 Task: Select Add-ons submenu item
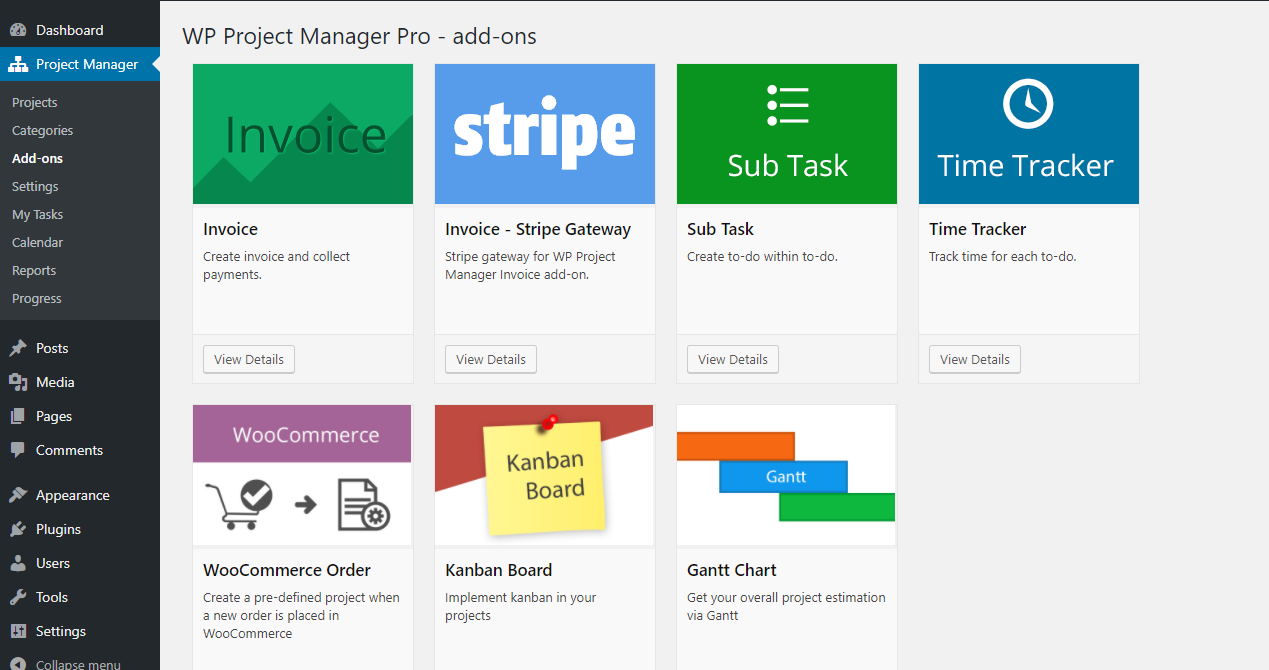coord(37,158)
